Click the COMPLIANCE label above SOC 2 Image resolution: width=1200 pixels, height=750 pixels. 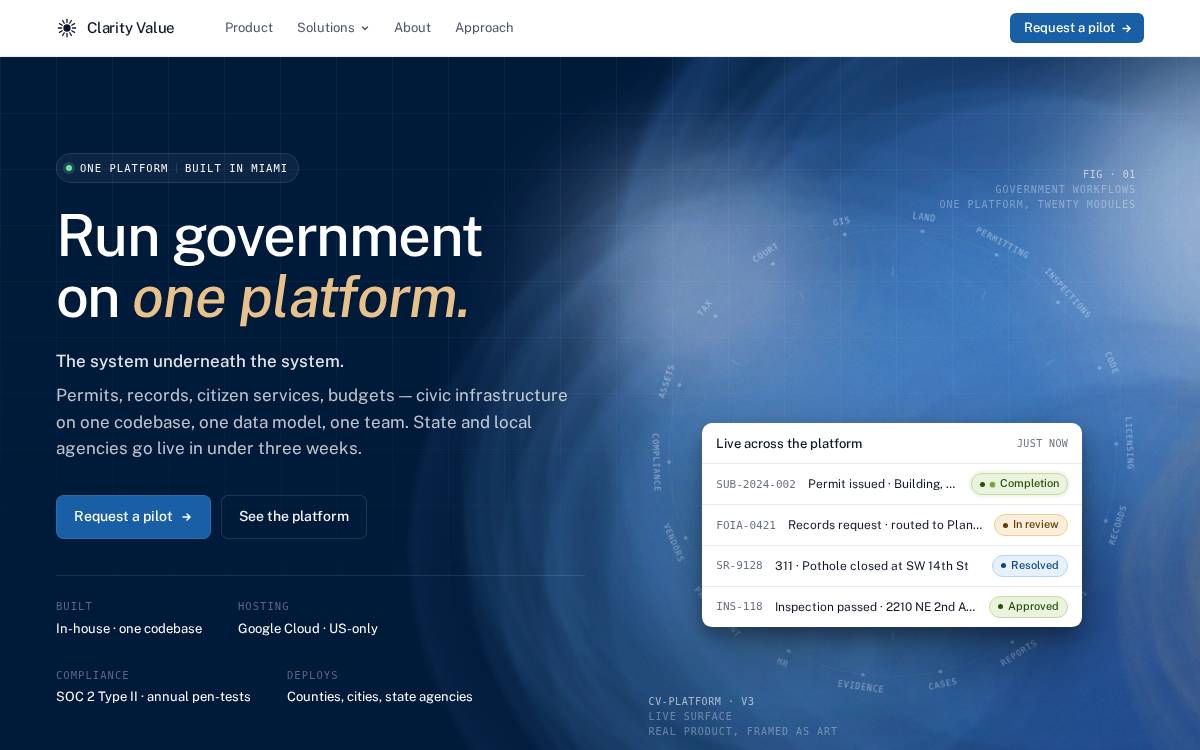coord(93,676)
